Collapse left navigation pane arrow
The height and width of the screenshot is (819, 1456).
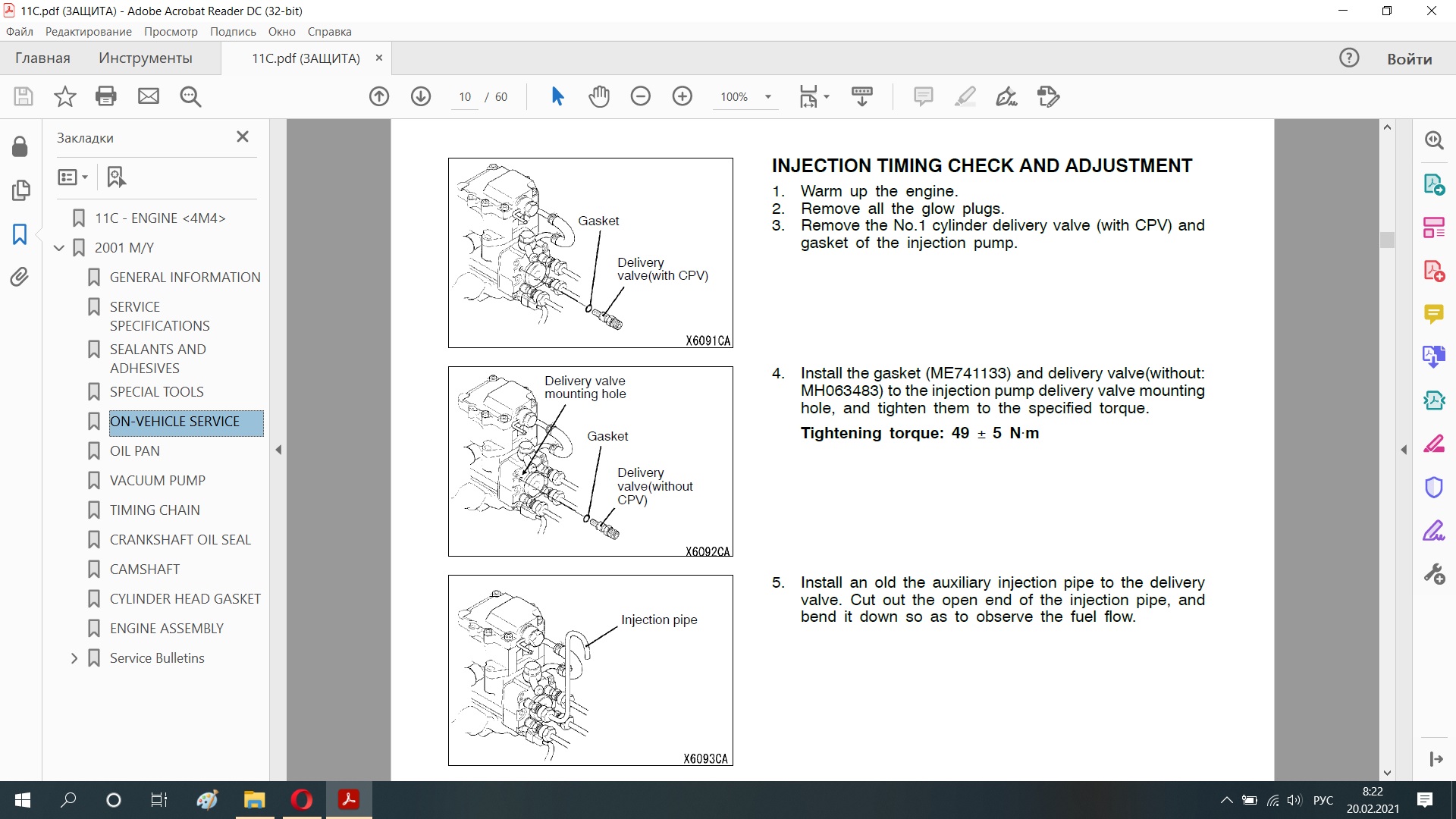click(278, 450)
